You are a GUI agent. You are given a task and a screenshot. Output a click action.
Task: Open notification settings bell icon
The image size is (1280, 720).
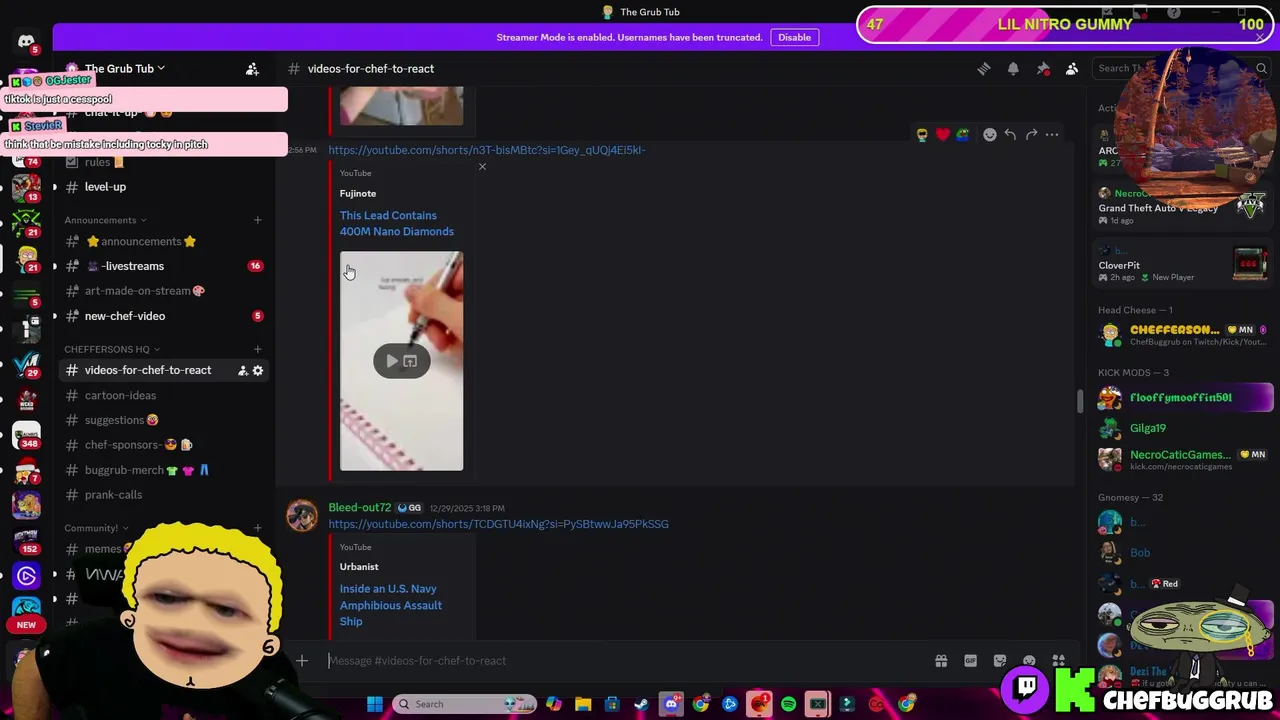point(1013,69)
